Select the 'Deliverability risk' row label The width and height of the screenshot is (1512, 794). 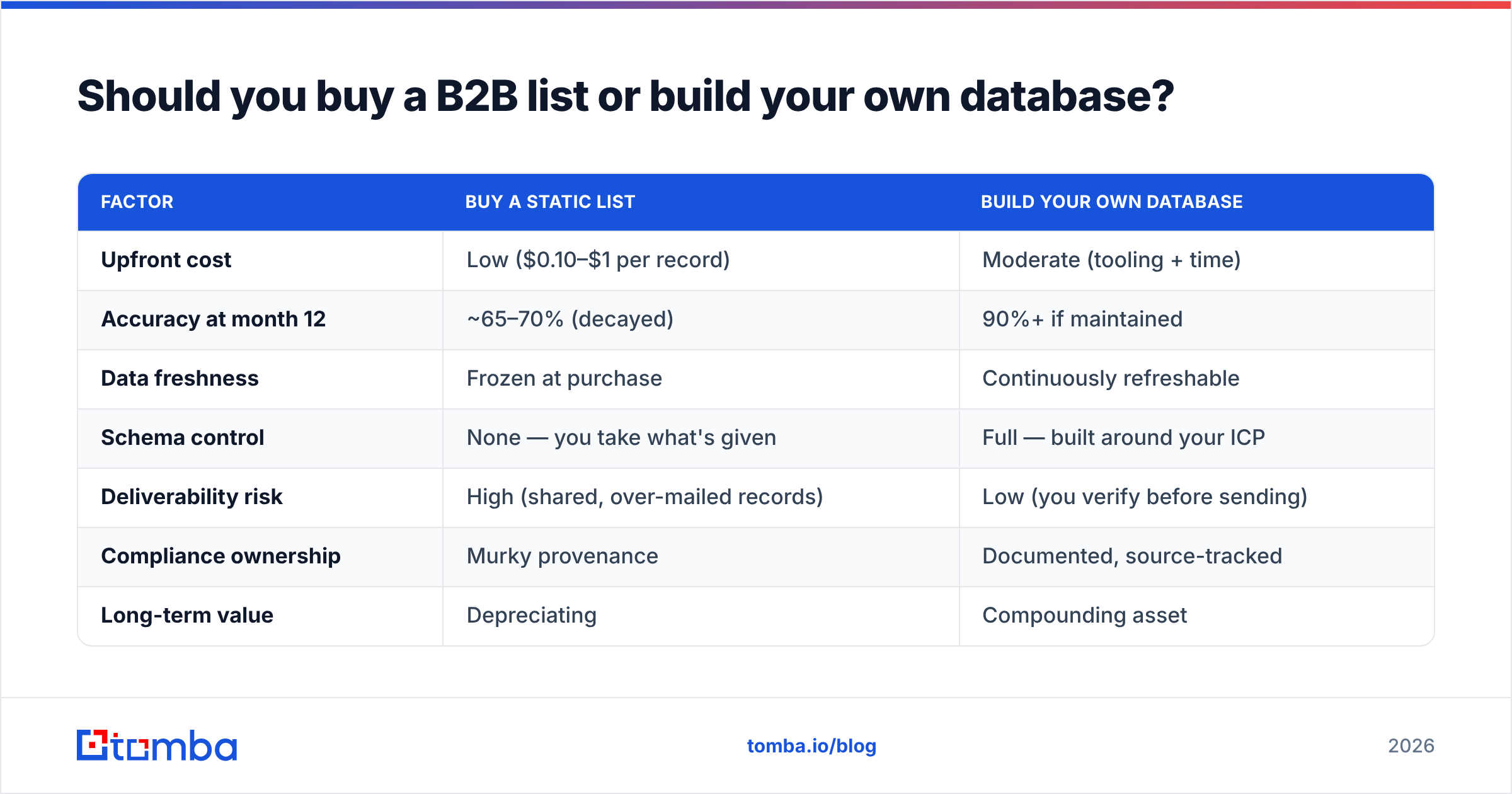(192, 497)
